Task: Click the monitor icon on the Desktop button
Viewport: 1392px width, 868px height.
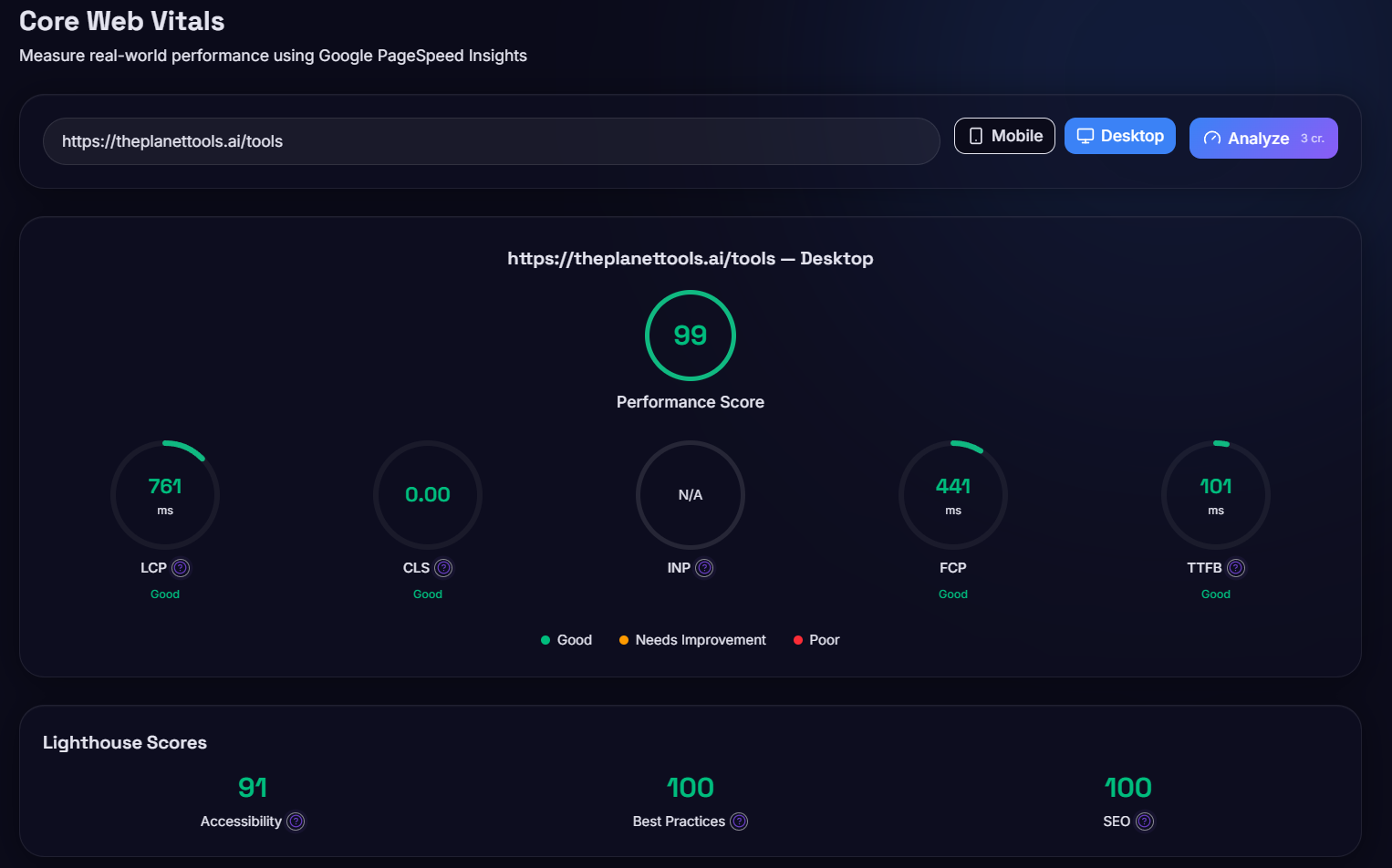Action: (x=1085, y=135)
